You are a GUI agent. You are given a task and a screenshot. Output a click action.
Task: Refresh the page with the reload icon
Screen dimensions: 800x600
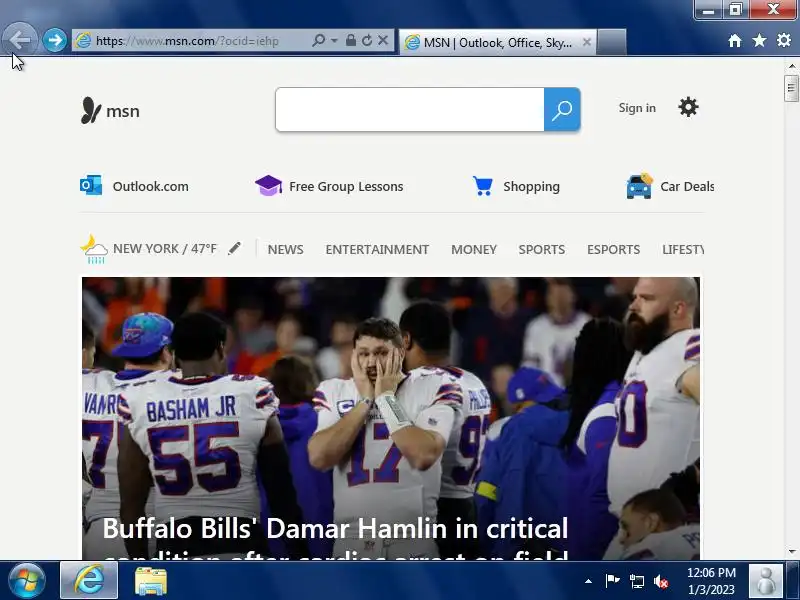click(x=367, y=40)
